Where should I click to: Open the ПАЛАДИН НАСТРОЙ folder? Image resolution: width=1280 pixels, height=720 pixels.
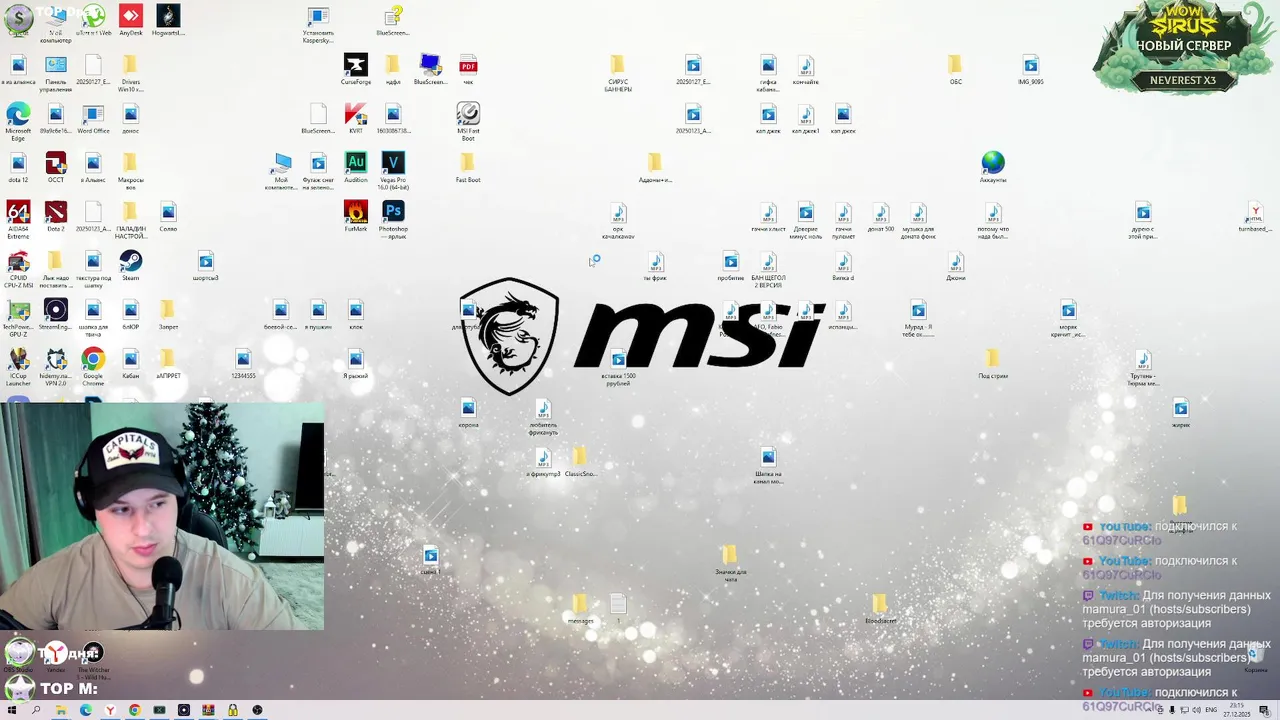pyautogui.click(x=130, y=219)
